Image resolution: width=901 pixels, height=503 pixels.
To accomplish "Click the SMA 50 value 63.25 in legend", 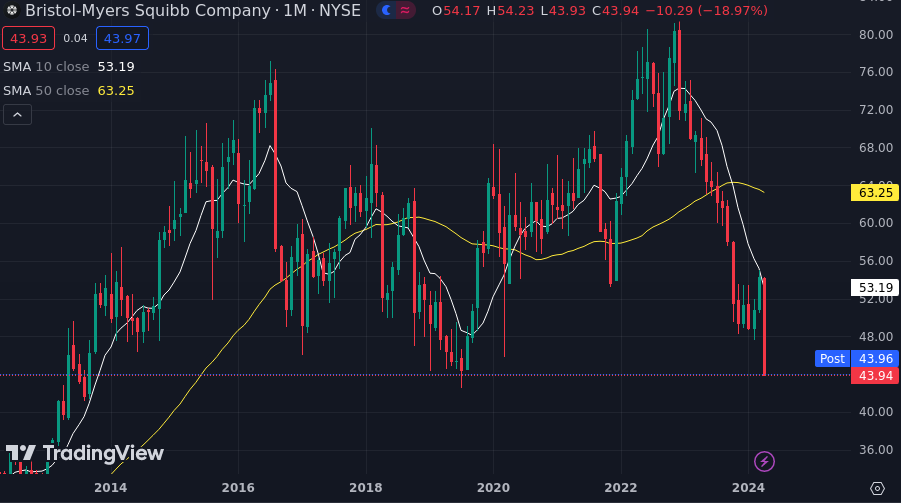I will coord(116,91).
